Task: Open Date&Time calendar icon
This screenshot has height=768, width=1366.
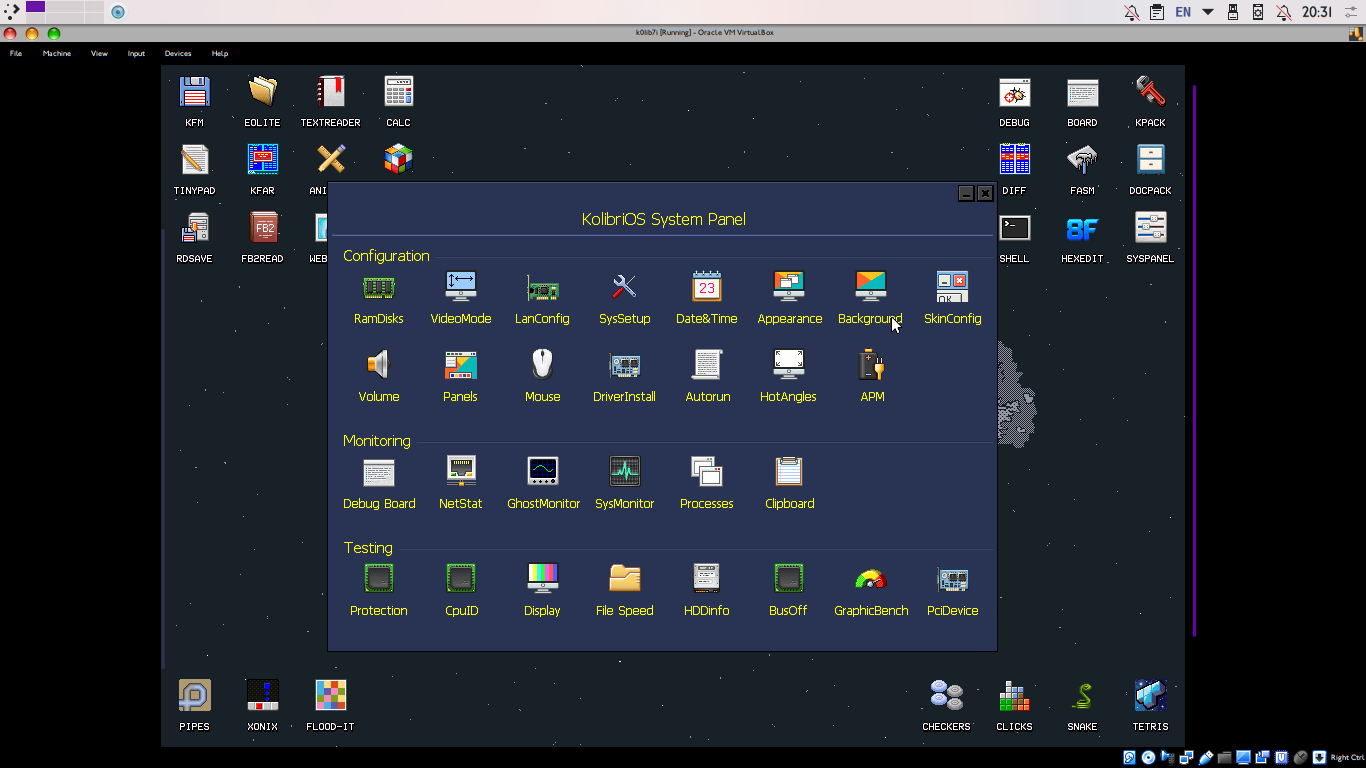Action: point(707,287)
